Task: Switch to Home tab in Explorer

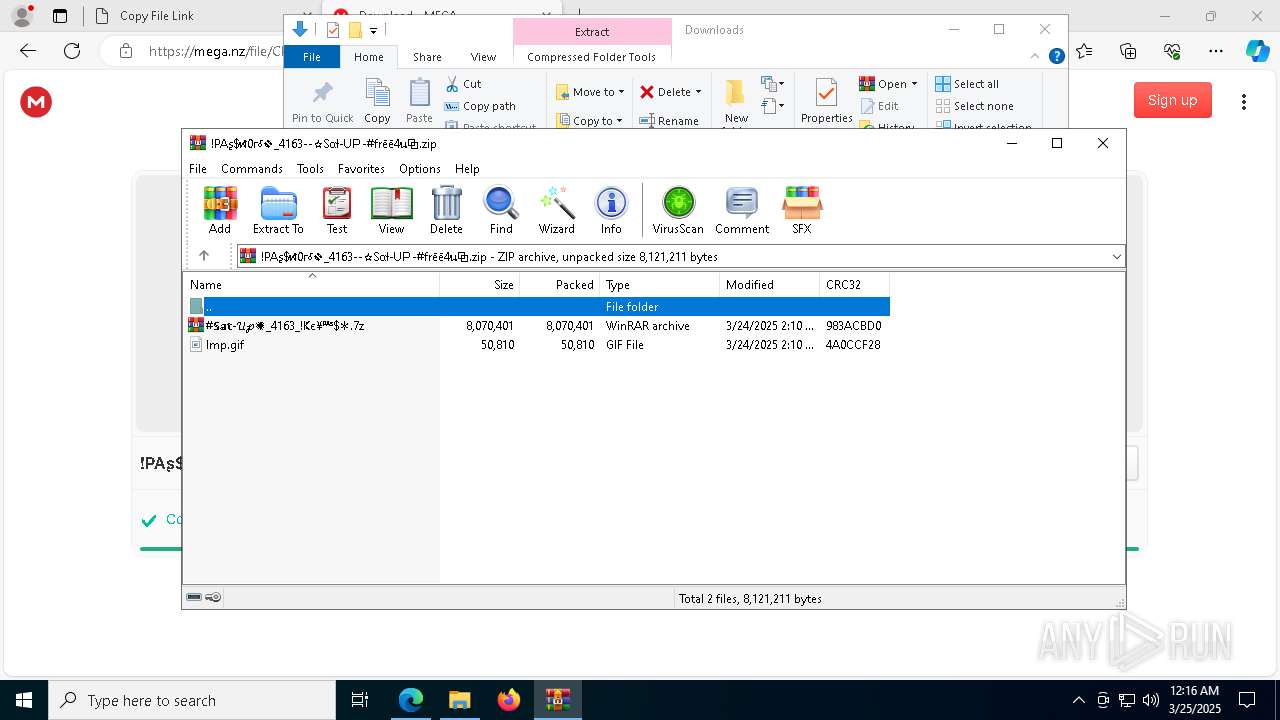Action: (x=368, y=57)
